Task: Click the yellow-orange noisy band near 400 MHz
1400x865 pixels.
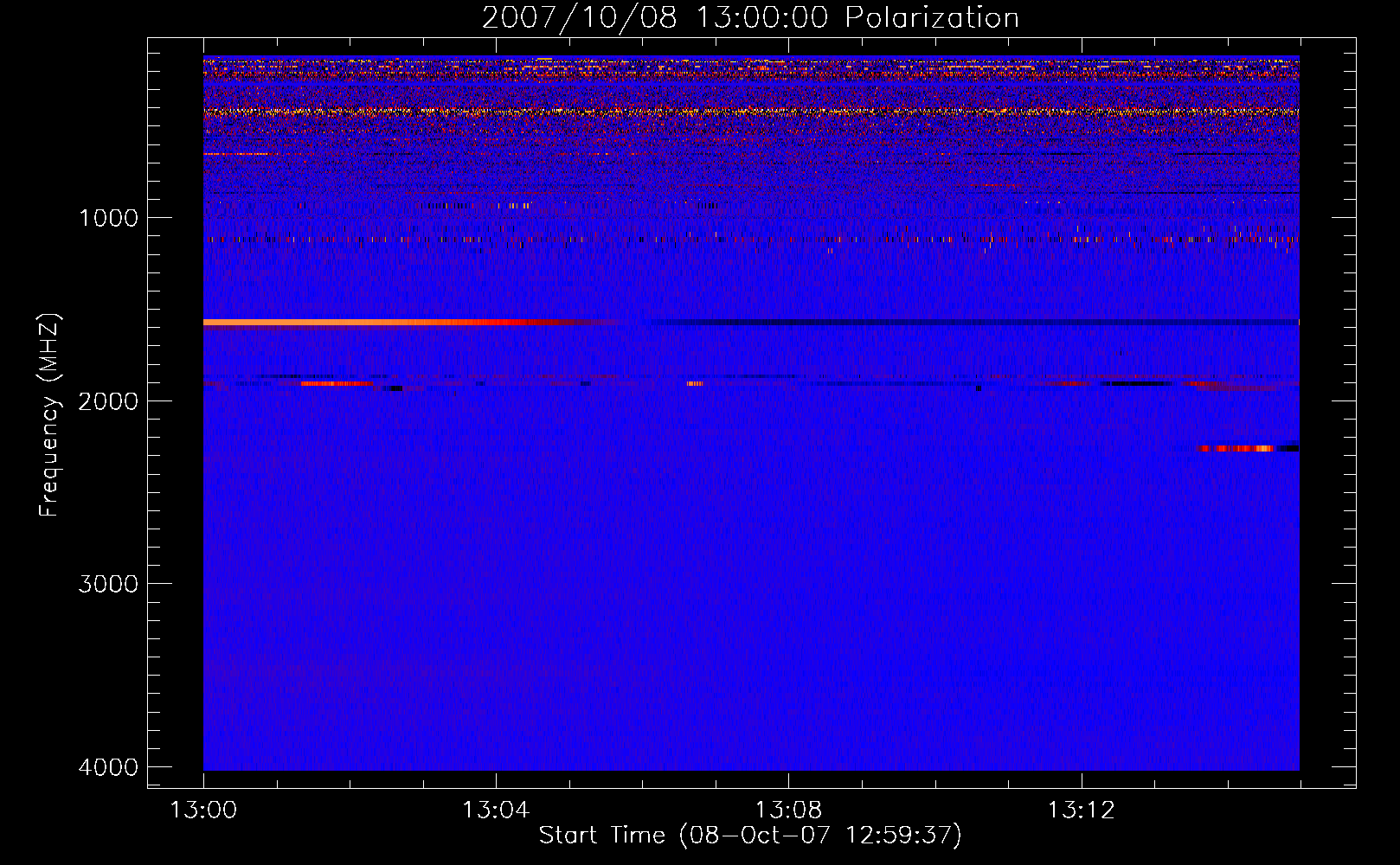Action: (x=751, y=112)
